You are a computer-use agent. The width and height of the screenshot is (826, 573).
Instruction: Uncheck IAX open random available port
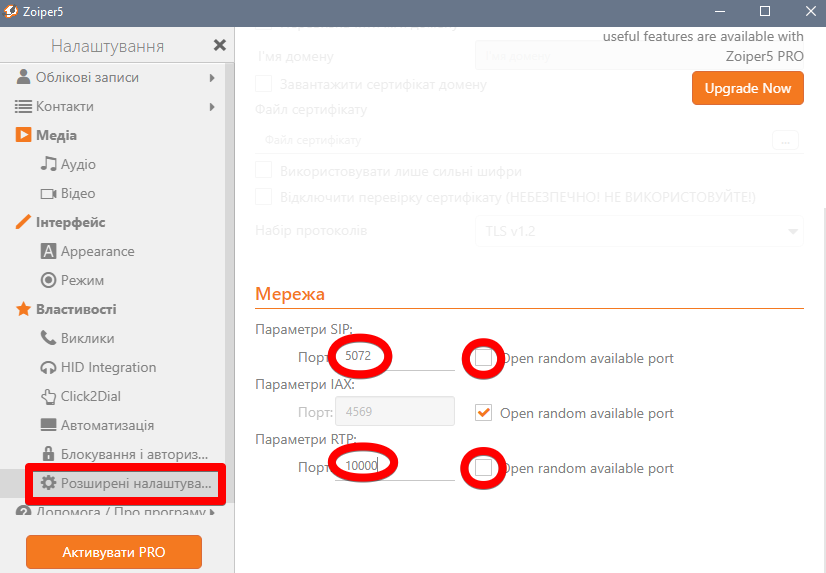point(484,413)
